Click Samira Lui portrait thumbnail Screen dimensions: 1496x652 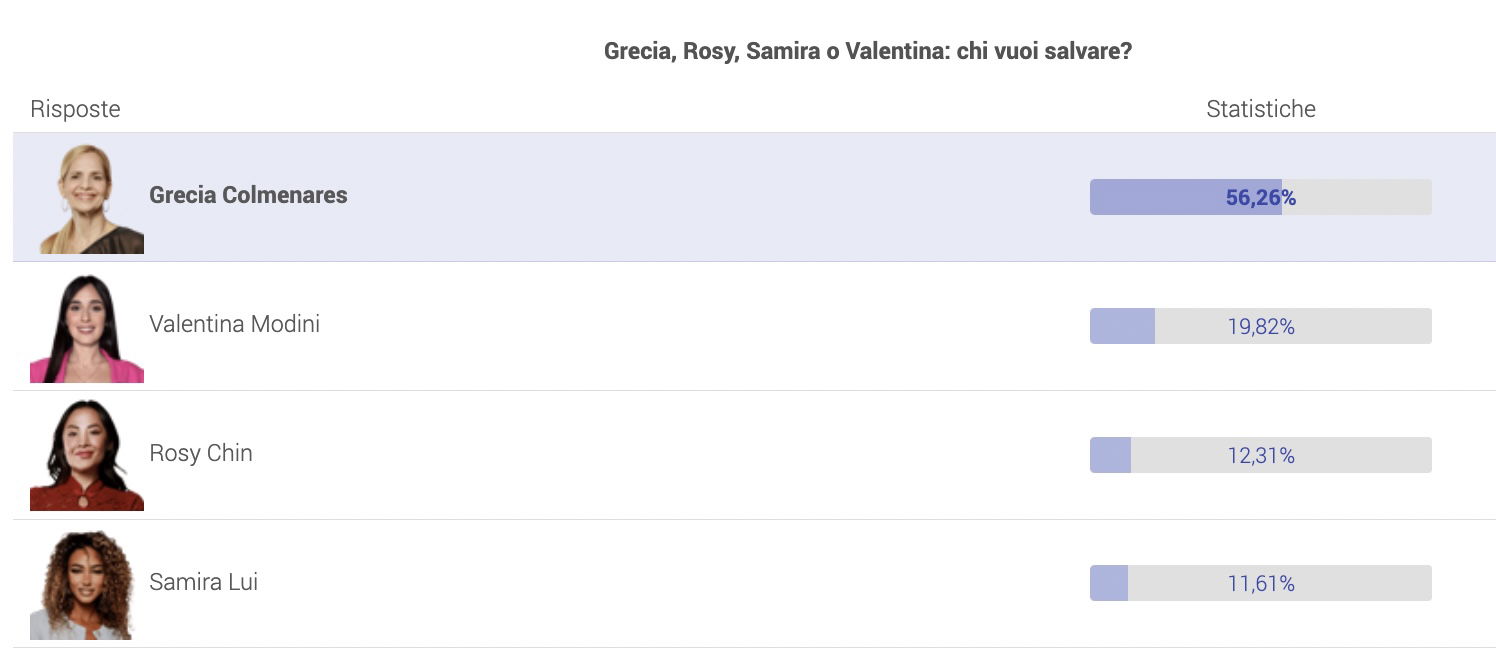(87, 585)
